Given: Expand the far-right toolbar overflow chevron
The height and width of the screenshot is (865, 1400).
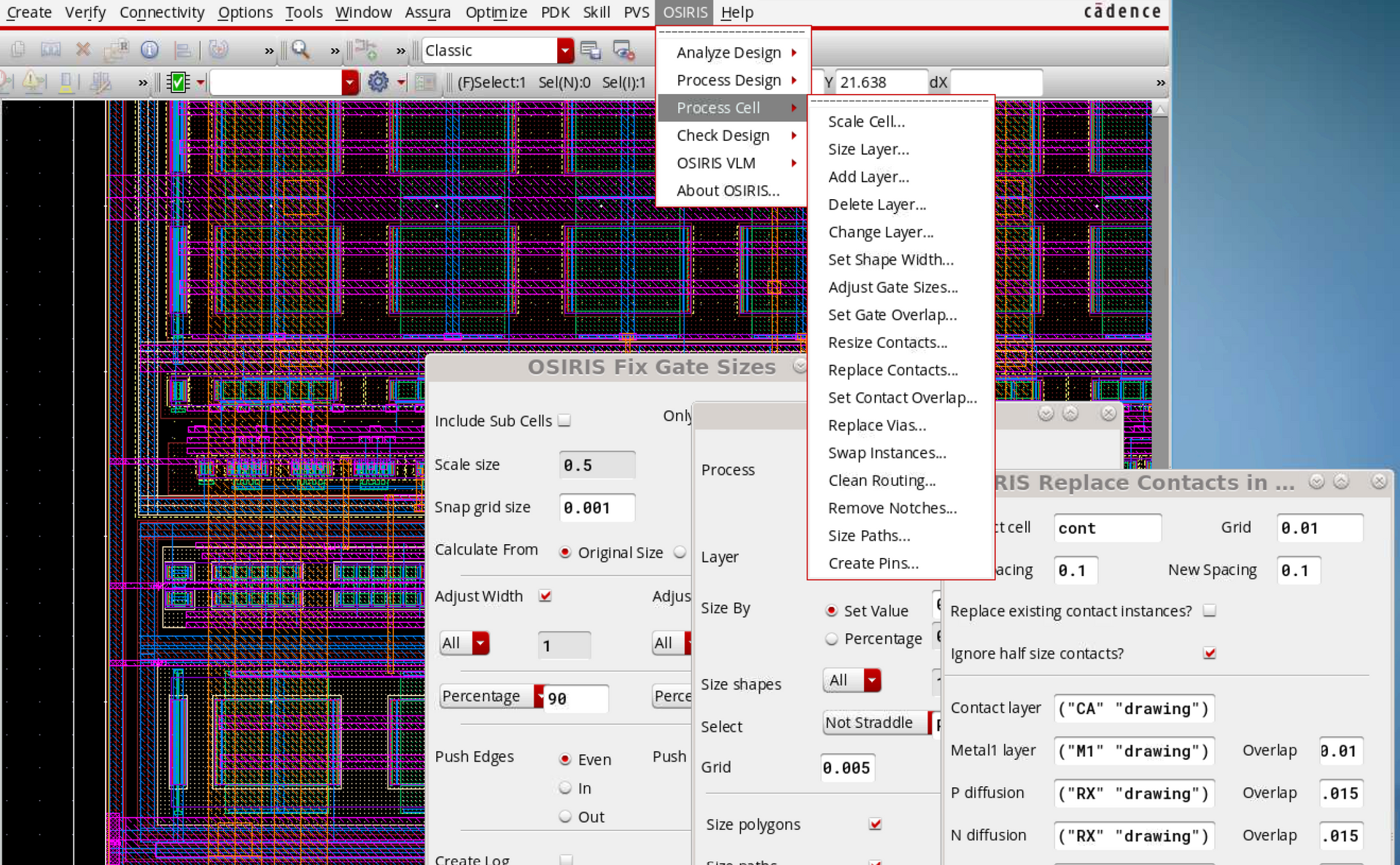Looking at the screenshot, I should (1160, 82).
